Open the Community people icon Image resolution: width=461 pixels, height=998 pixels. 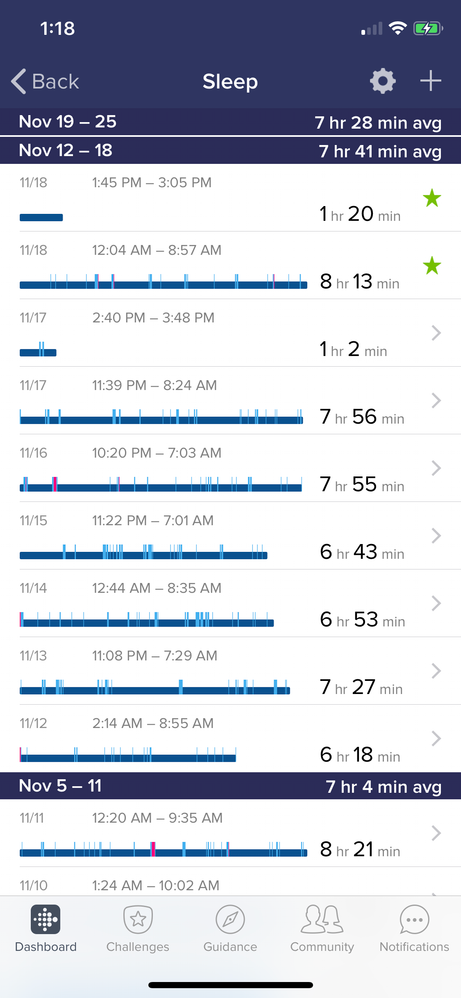pos(322,919)
